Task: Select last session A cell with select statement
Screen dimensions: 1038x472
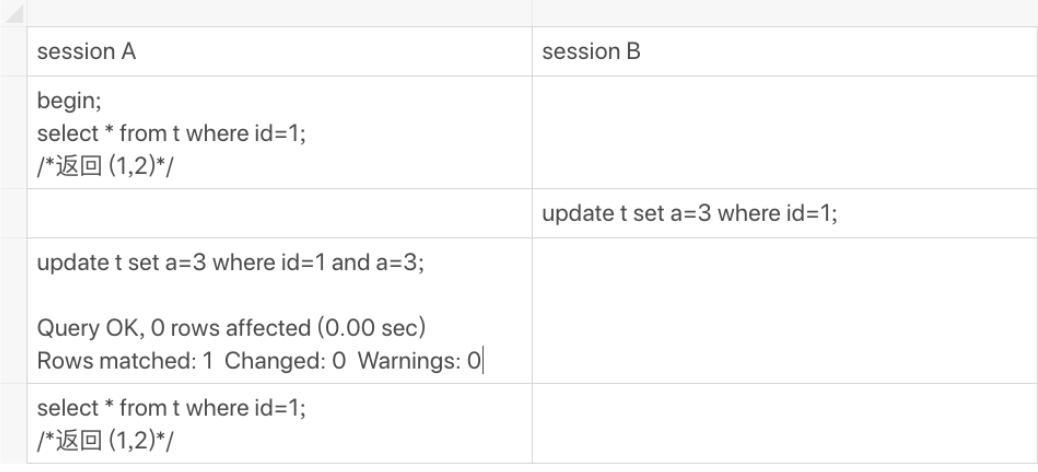Action: tap(279, 424)
